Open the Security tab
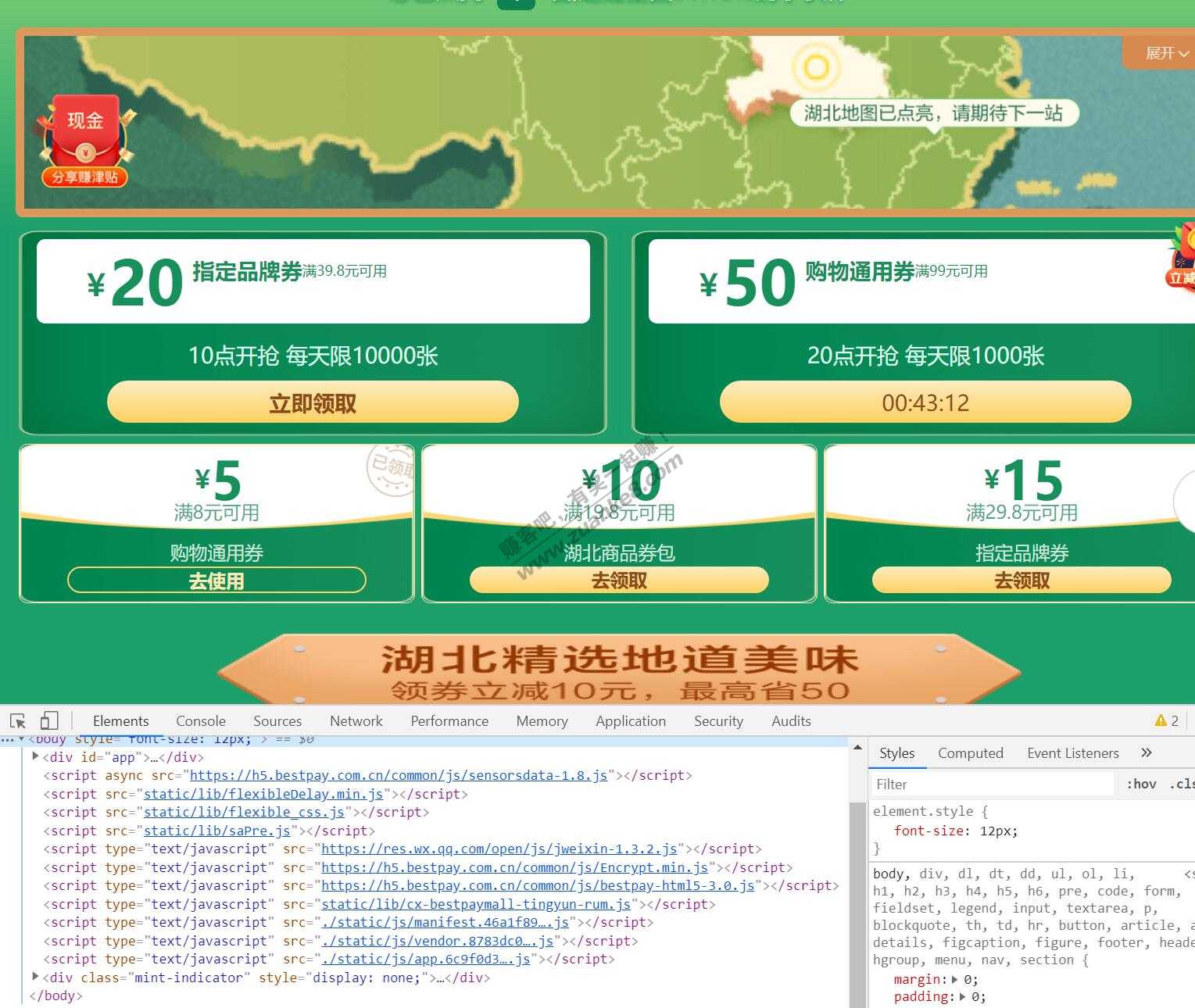Image resolution: width=1195 pixels, height=1008 pixels. (x=718, y=720)
